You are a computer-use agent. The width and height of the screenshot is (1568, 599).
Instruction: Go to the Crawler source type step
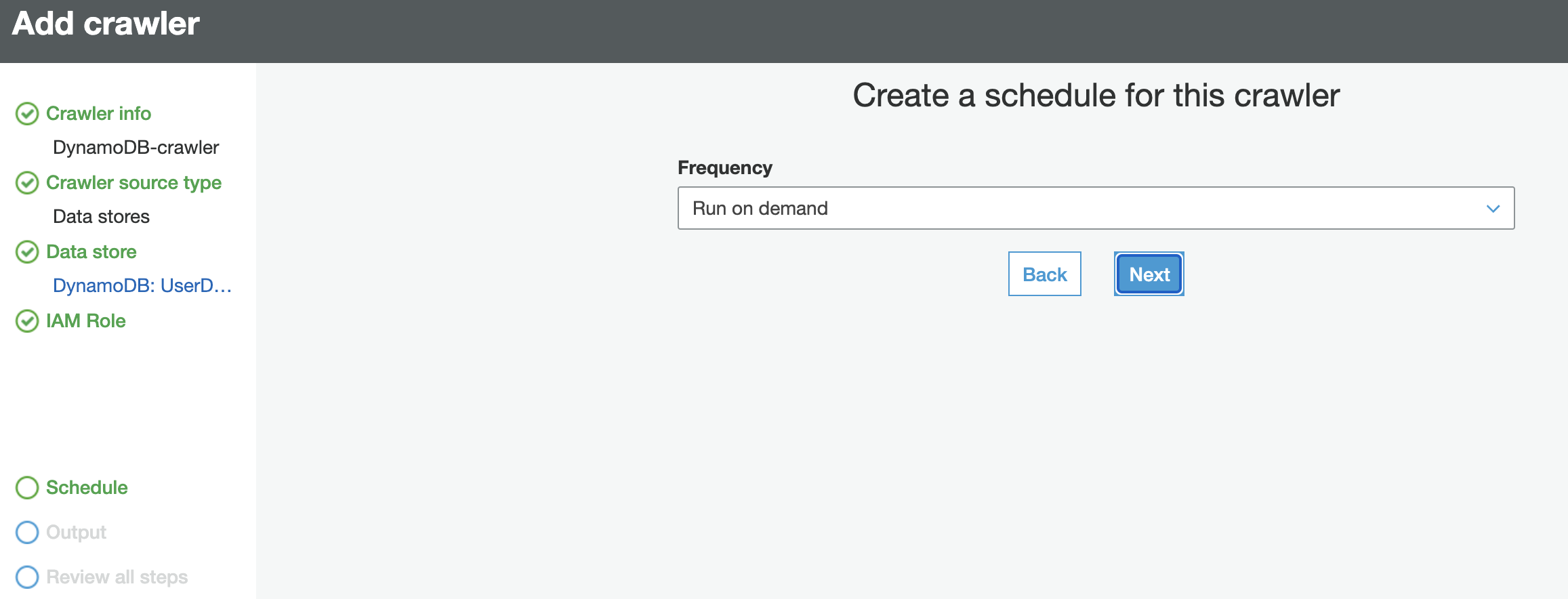point(133,183)
